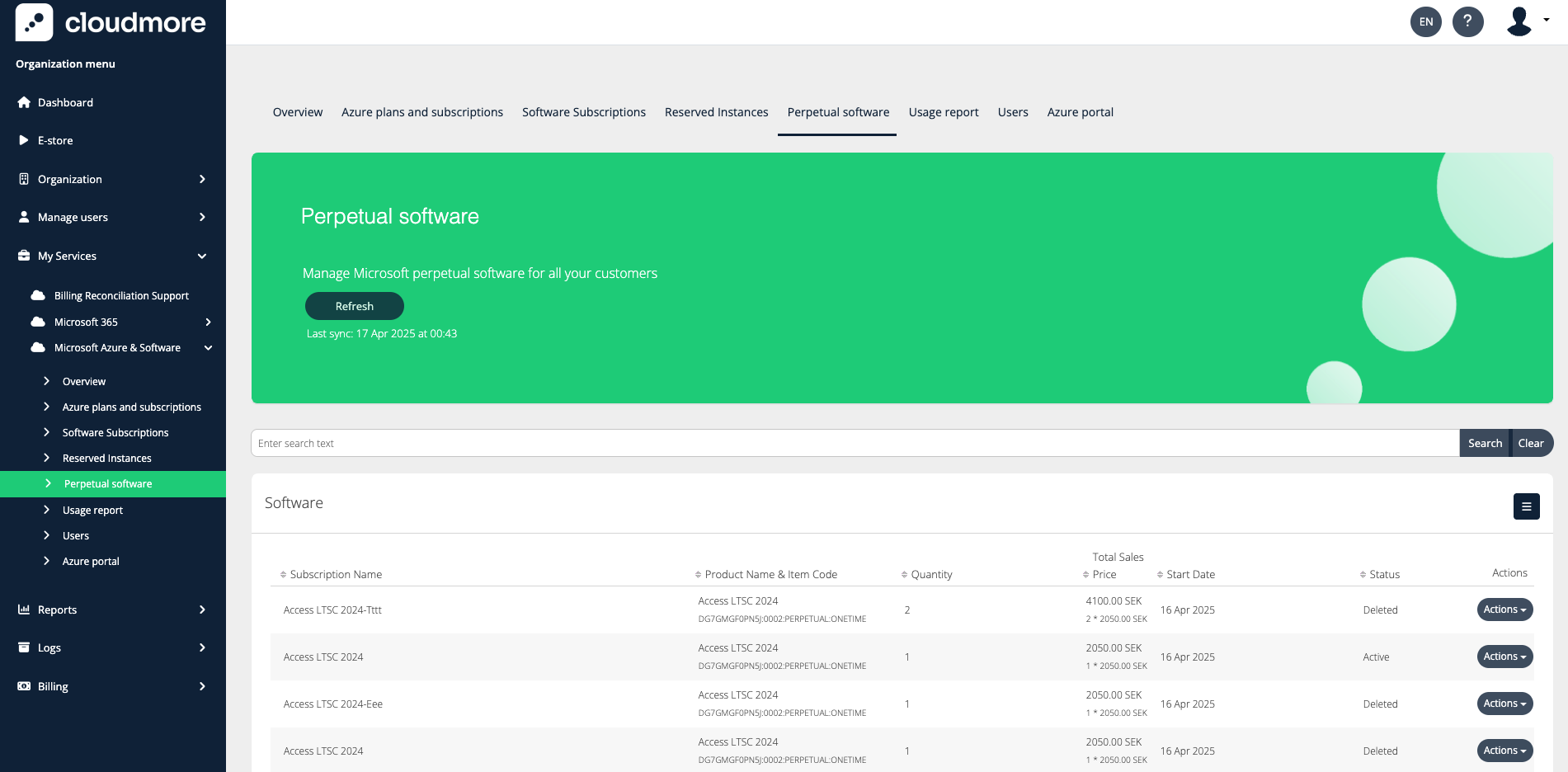Click the list view icon on Software panel
The width and height of the screenshot is (1568, 772).
[1527, 506]
